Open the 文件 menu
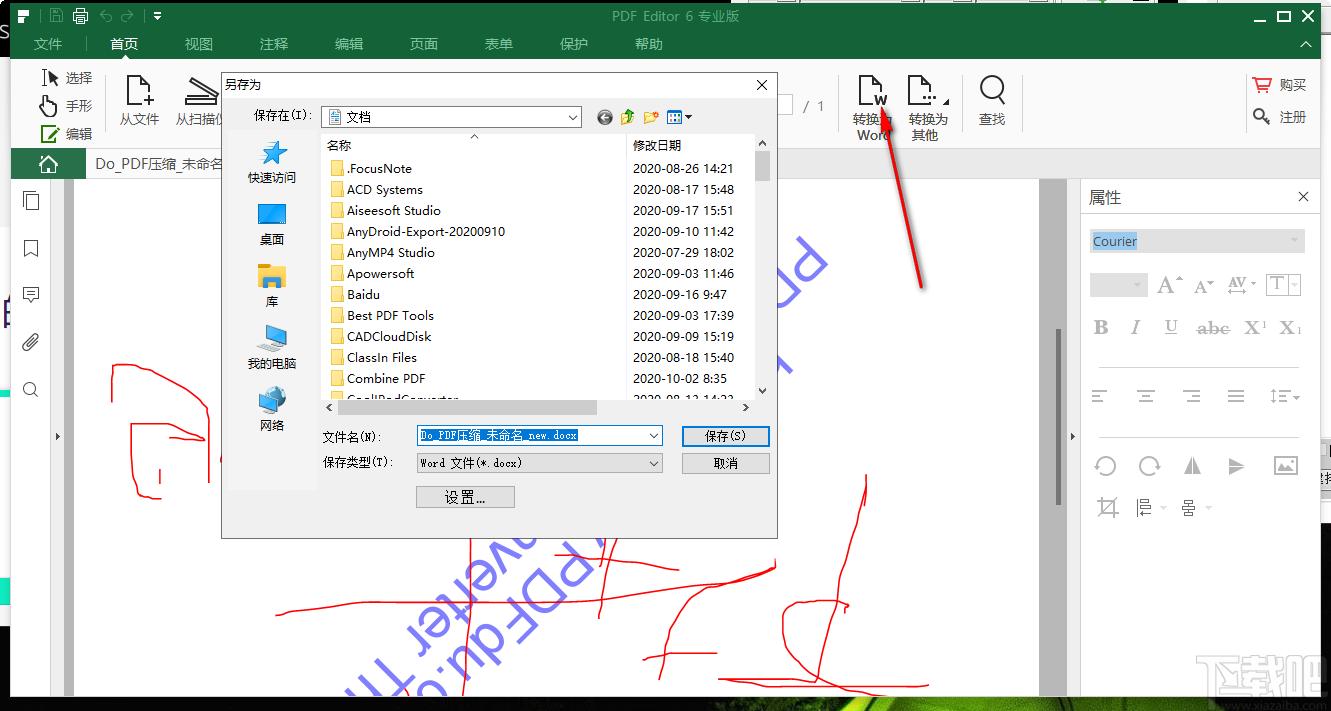Image resolution: width=1331 pixels, height=711 pixels. (x=48, y=44)
